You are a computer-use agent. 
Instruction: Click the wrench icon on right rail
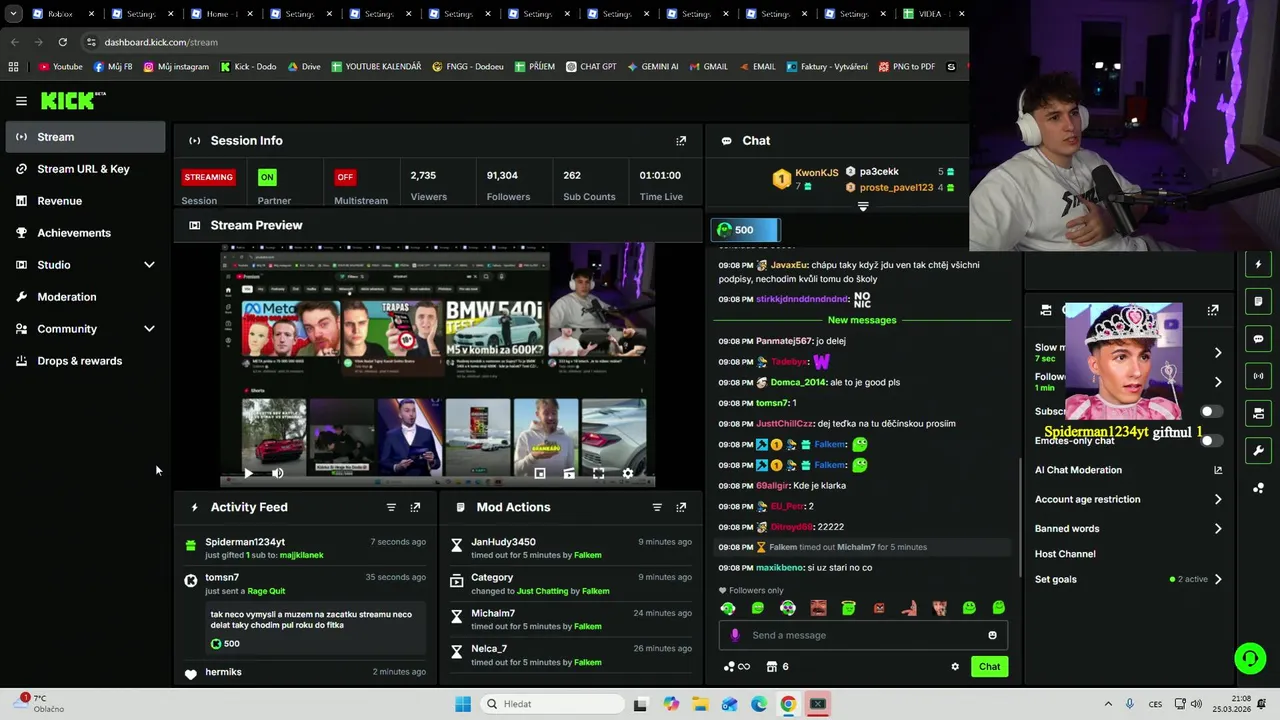(1258, 450)
